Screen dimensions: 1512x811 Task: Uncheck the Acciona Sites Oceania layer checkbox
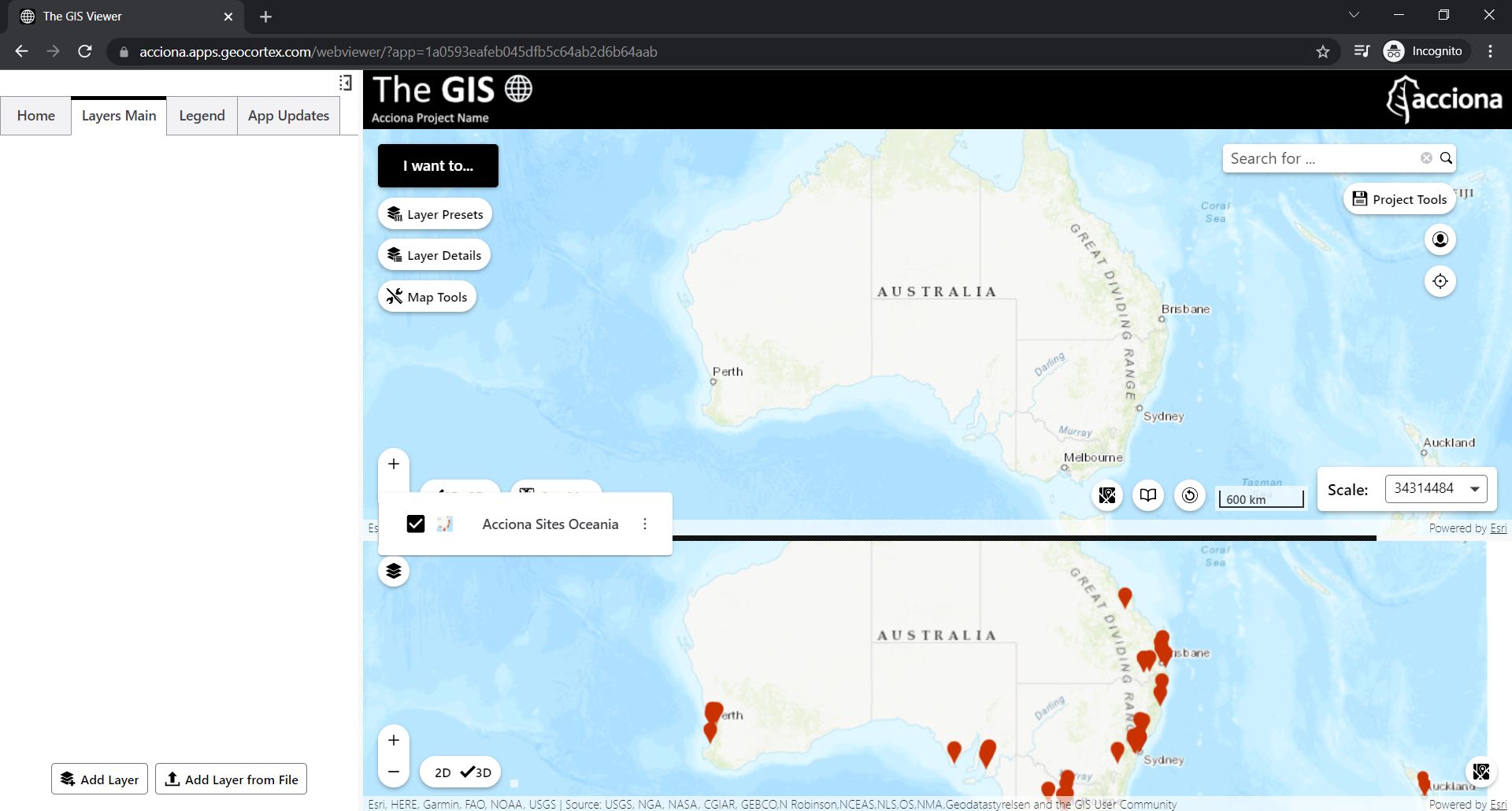[x=416, y=524]
